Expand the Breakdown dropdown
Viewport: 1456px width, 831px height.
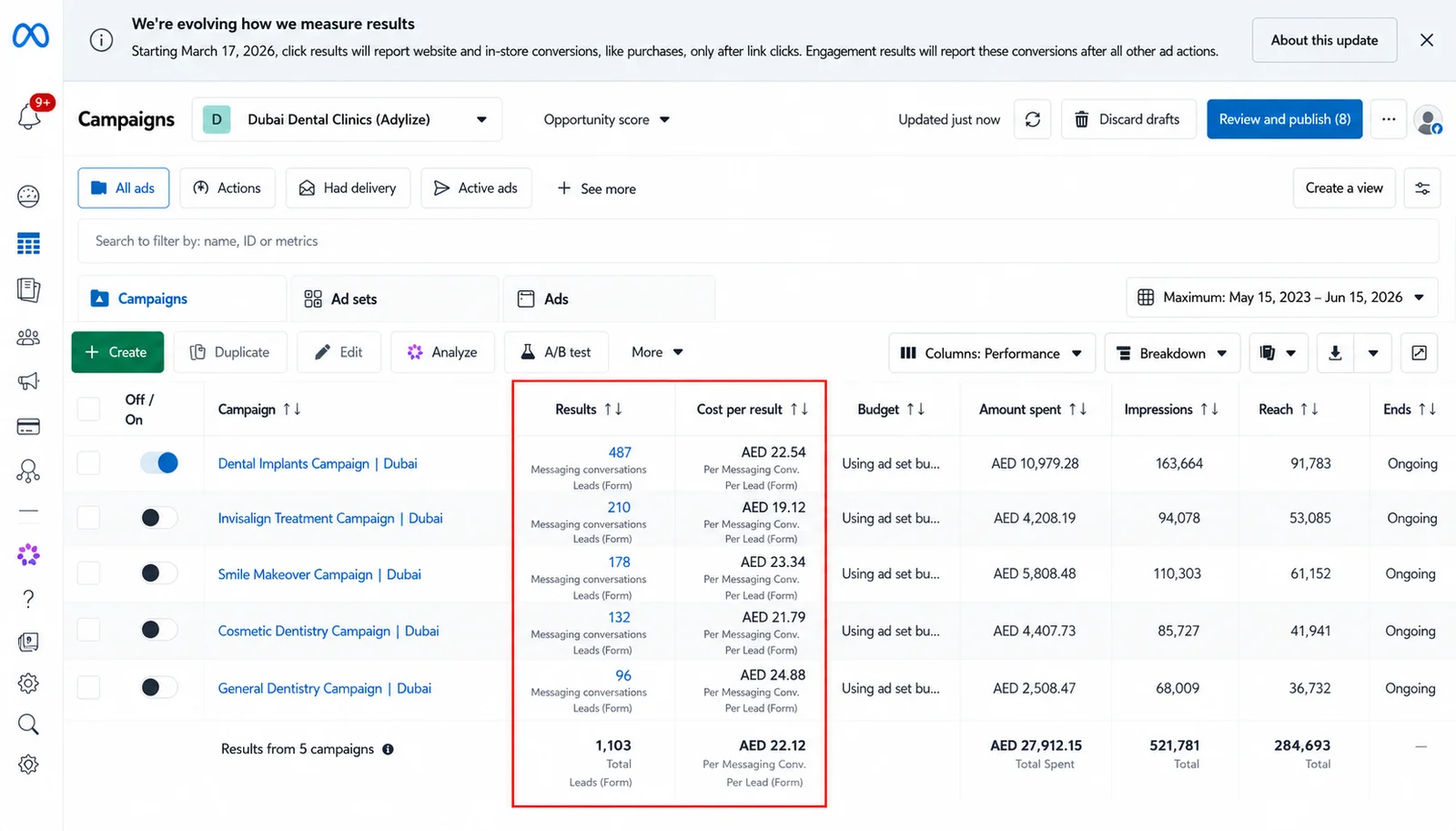click(1172, 353)
